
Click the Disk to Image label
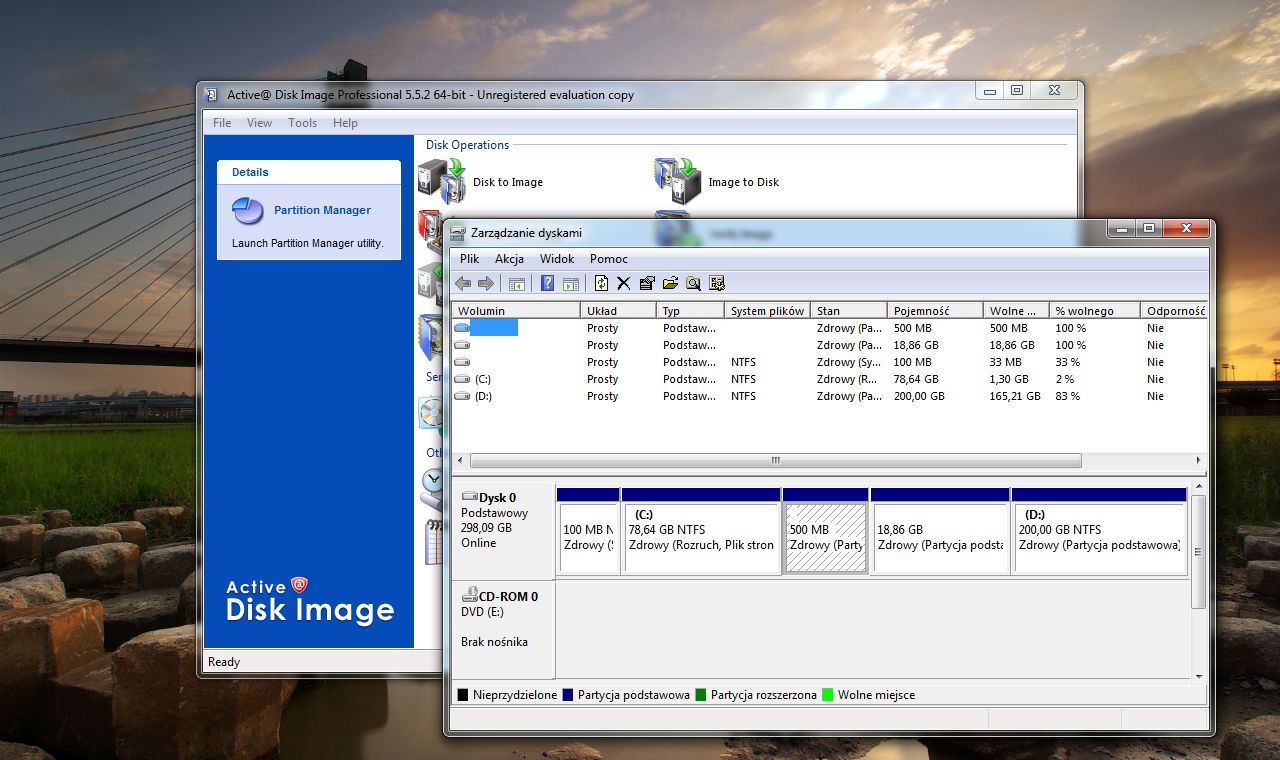(x=508, y=182)
